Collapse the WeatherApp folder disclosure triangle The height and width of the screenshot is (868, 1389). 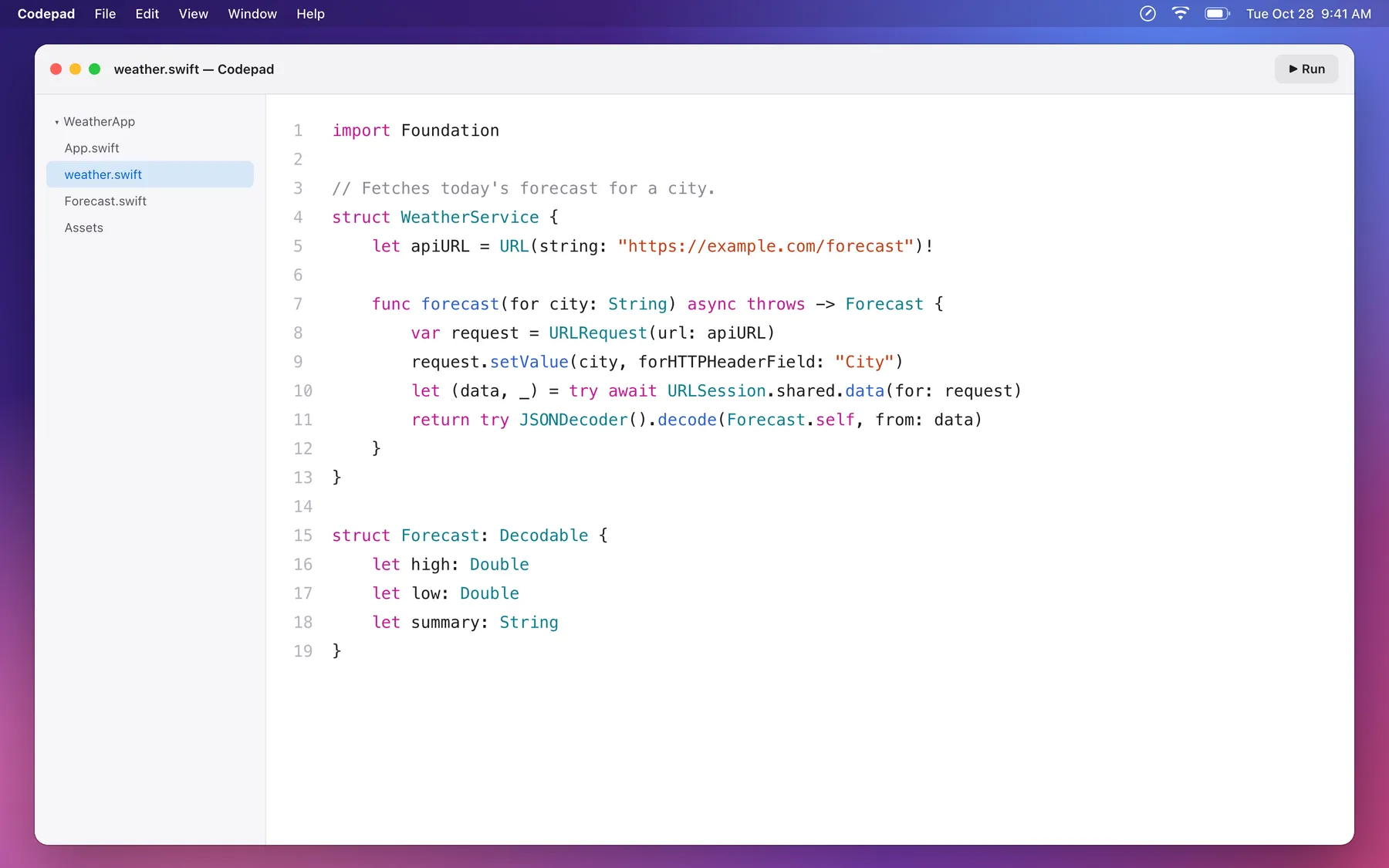[x=56, y=122]
